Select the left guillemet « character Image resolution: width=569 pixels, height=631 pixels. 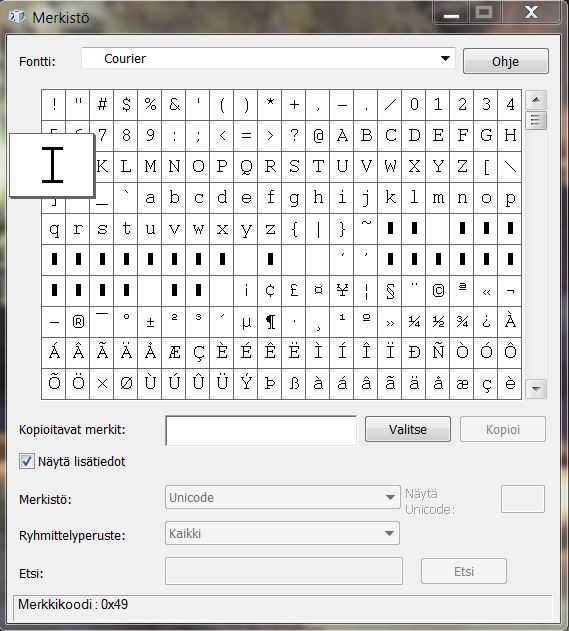coord(486,291)
